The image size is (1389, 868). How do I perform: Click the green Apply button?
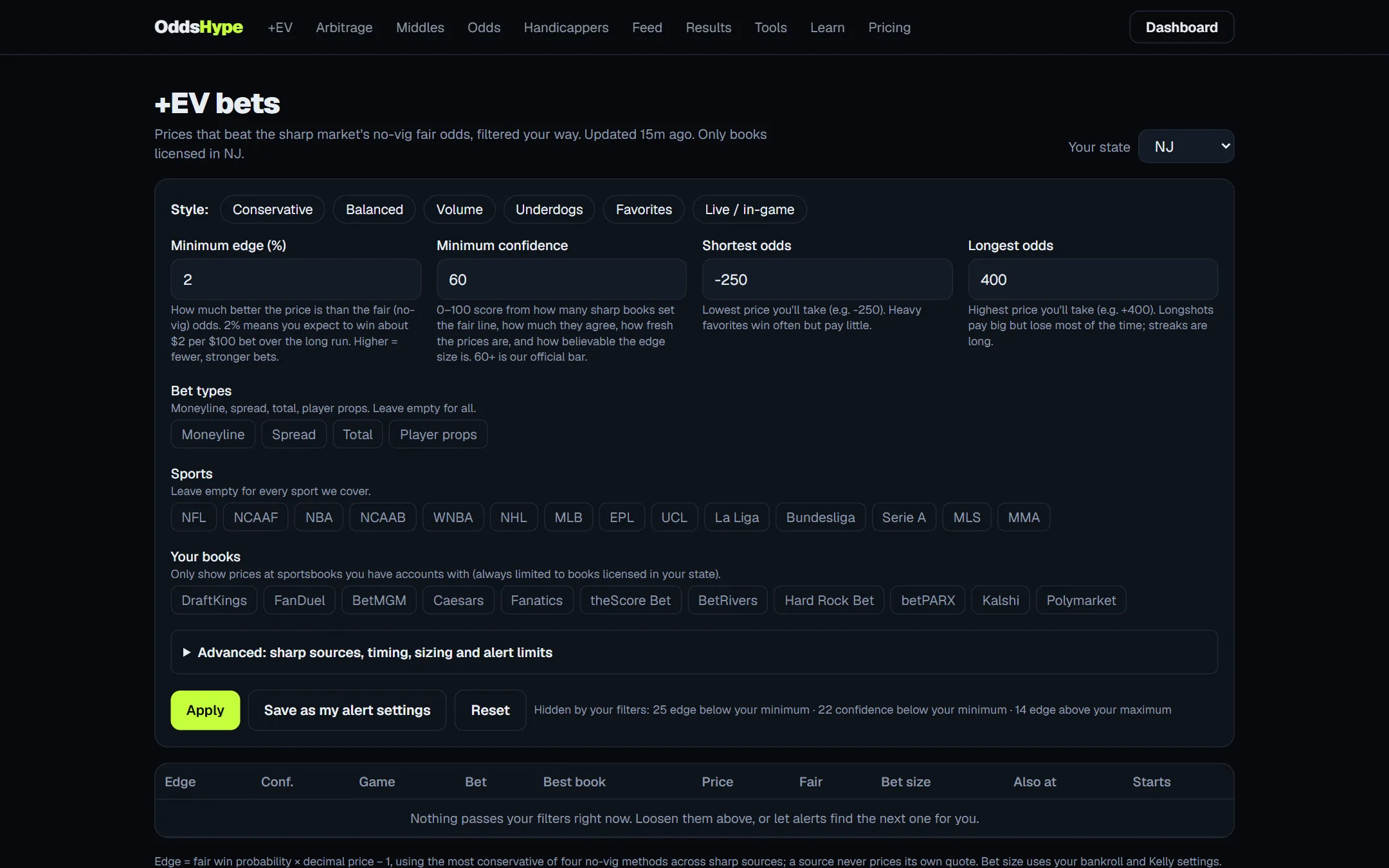pyautogui.click(x=205, y=710)
